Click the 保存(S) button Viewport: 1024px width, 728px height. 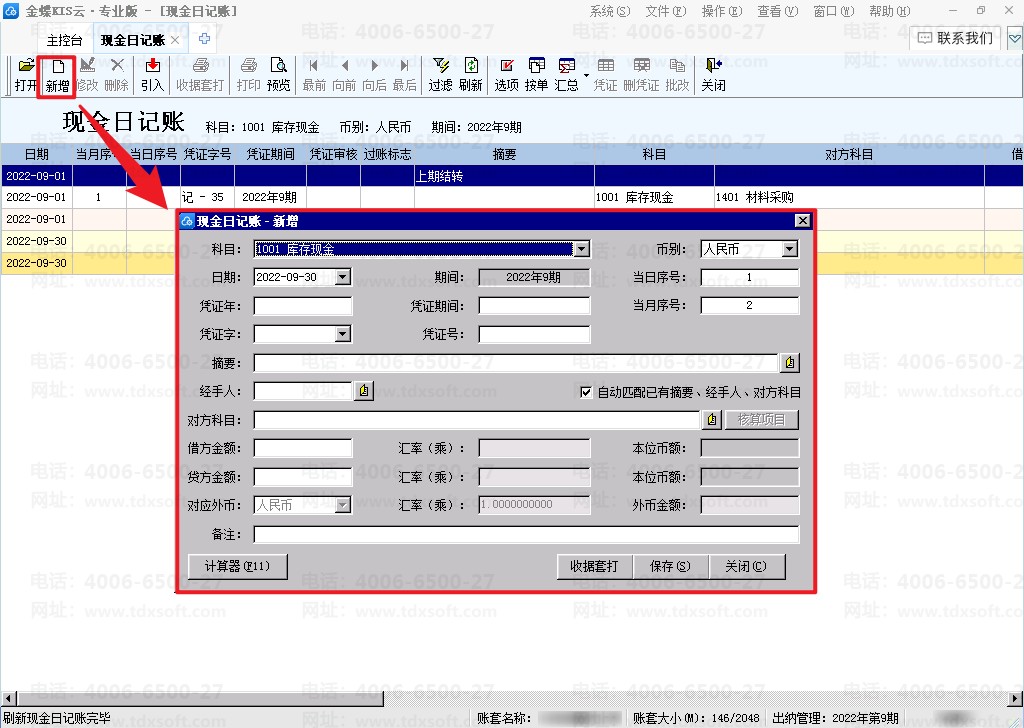coord(670,566)
